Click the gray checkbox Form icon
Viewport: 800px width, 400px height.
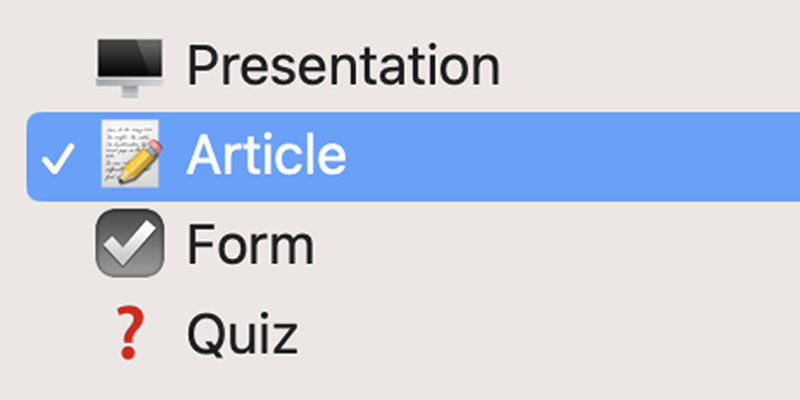click(130, 244)
